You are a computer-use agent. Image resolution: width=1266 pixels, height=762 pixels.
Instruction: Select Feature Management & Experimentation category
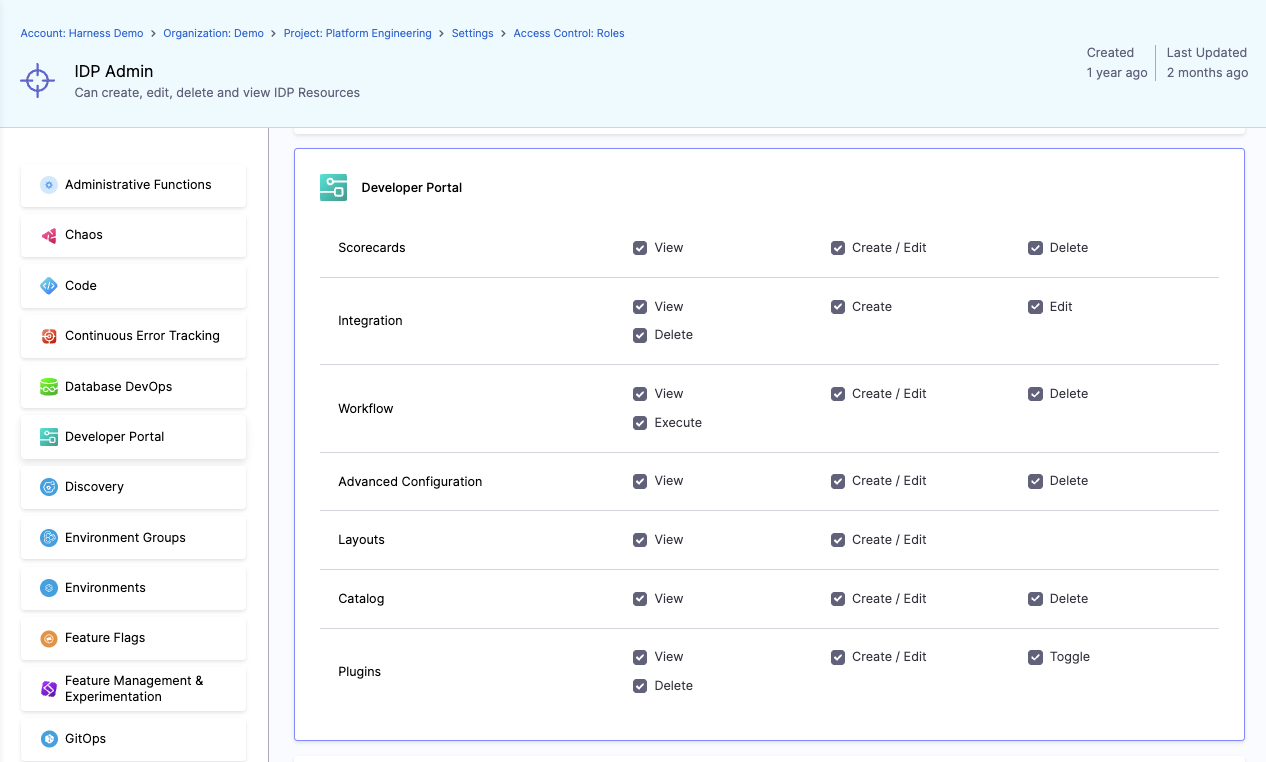pyautogui.click(x=133, y=689)
